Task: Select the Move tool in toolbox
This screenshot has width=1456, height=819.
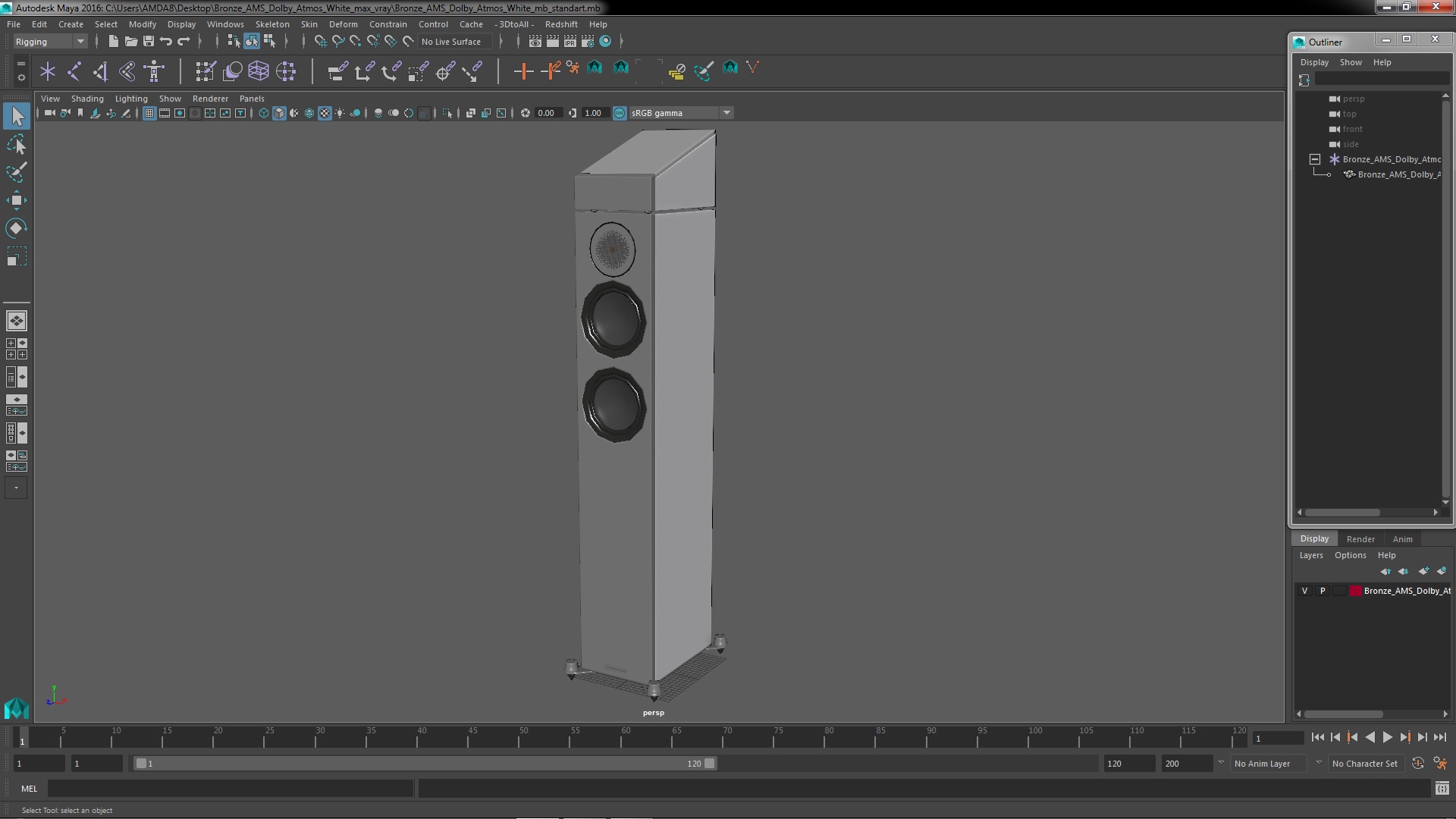Action: 16,200
